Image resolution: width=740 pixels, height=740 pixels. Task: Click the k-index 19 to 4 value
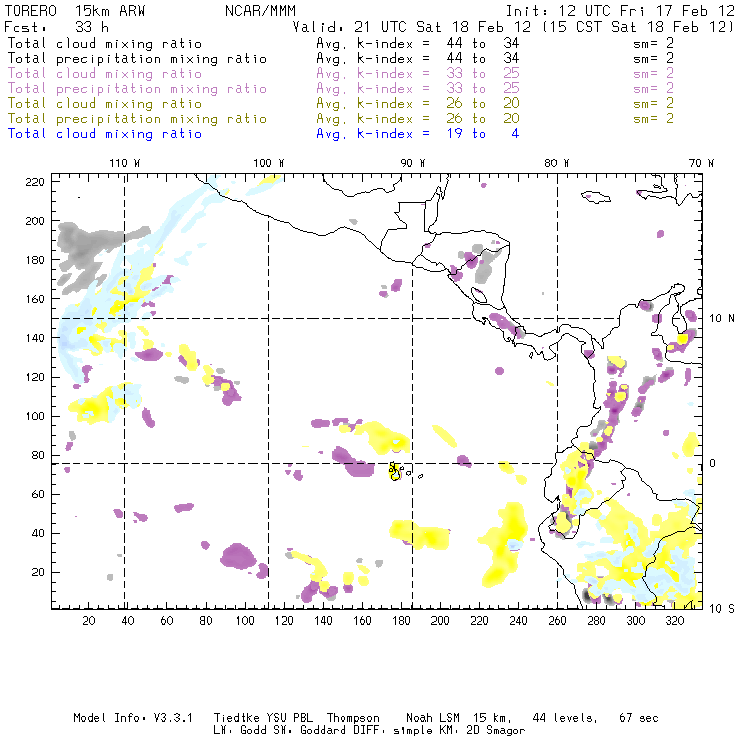[x=417, y=134]
